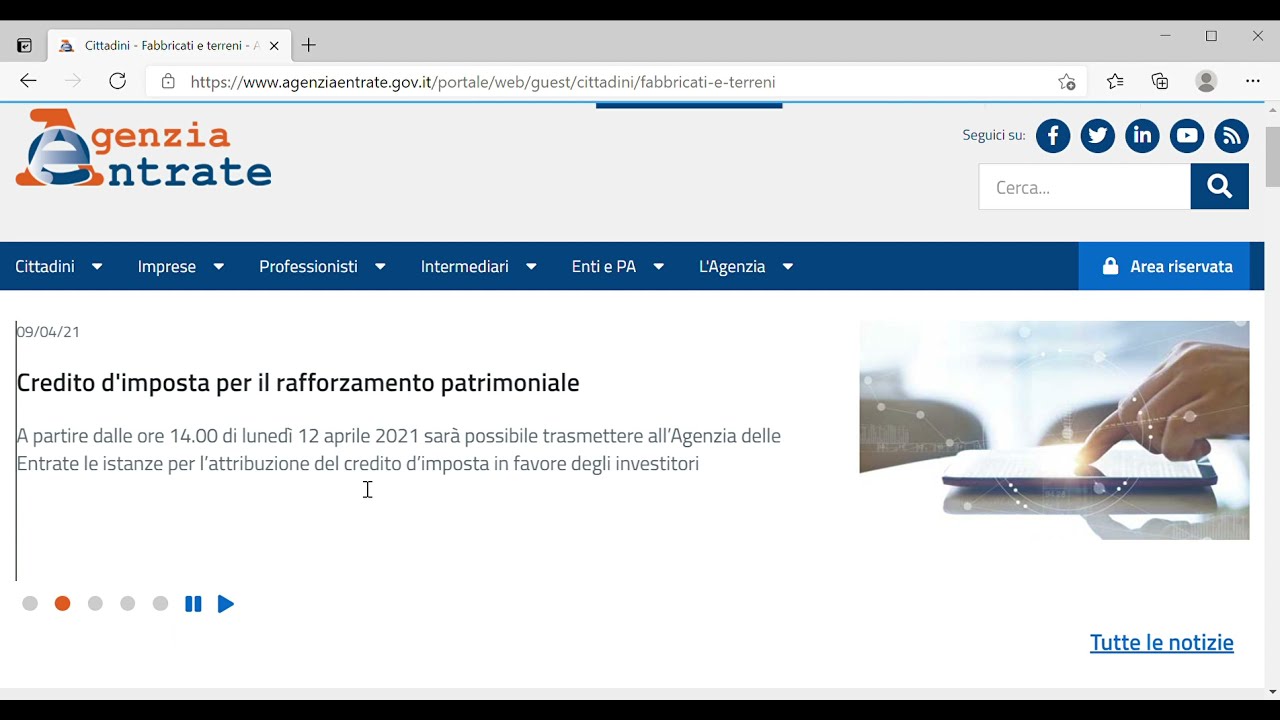This screenshot has height=720, width=1280.
Task: Open the Cittadini section
Action: pos(45,266)
